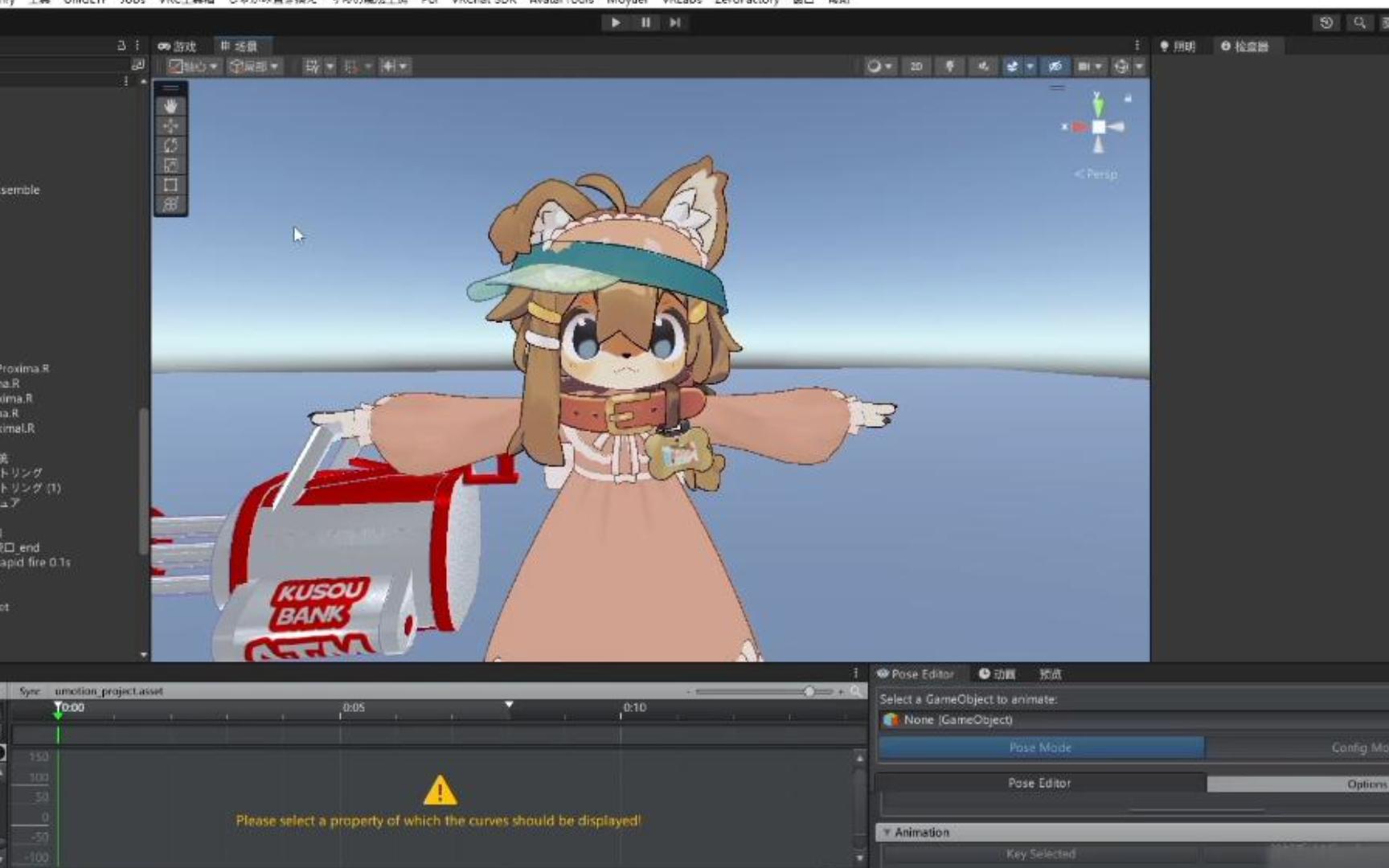1389x868 pixels.
Task: Collapse the Animation section foldout
Action: point(887,832)
